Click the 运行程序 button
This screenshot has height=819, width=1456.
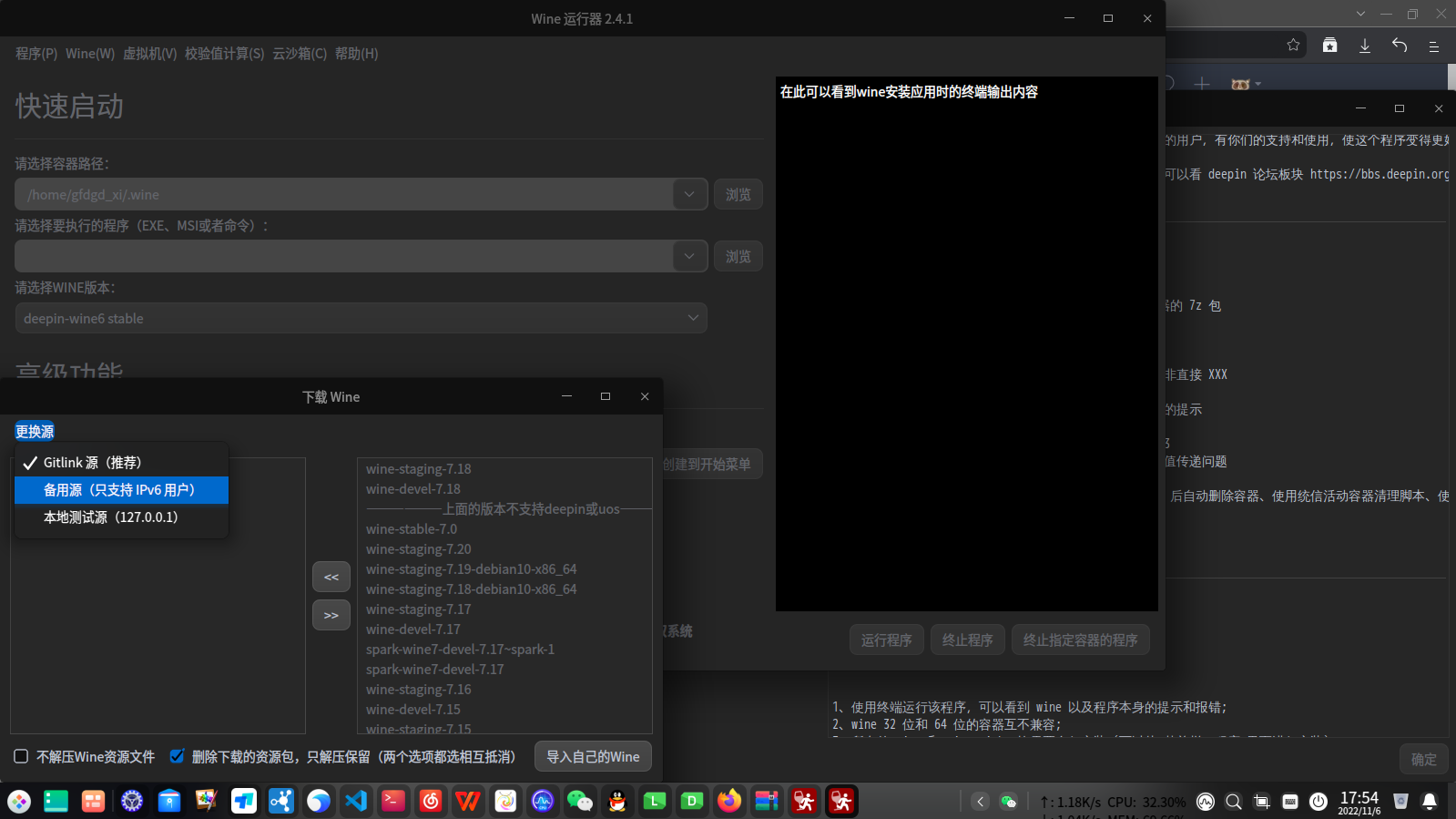tap(887, 640)
